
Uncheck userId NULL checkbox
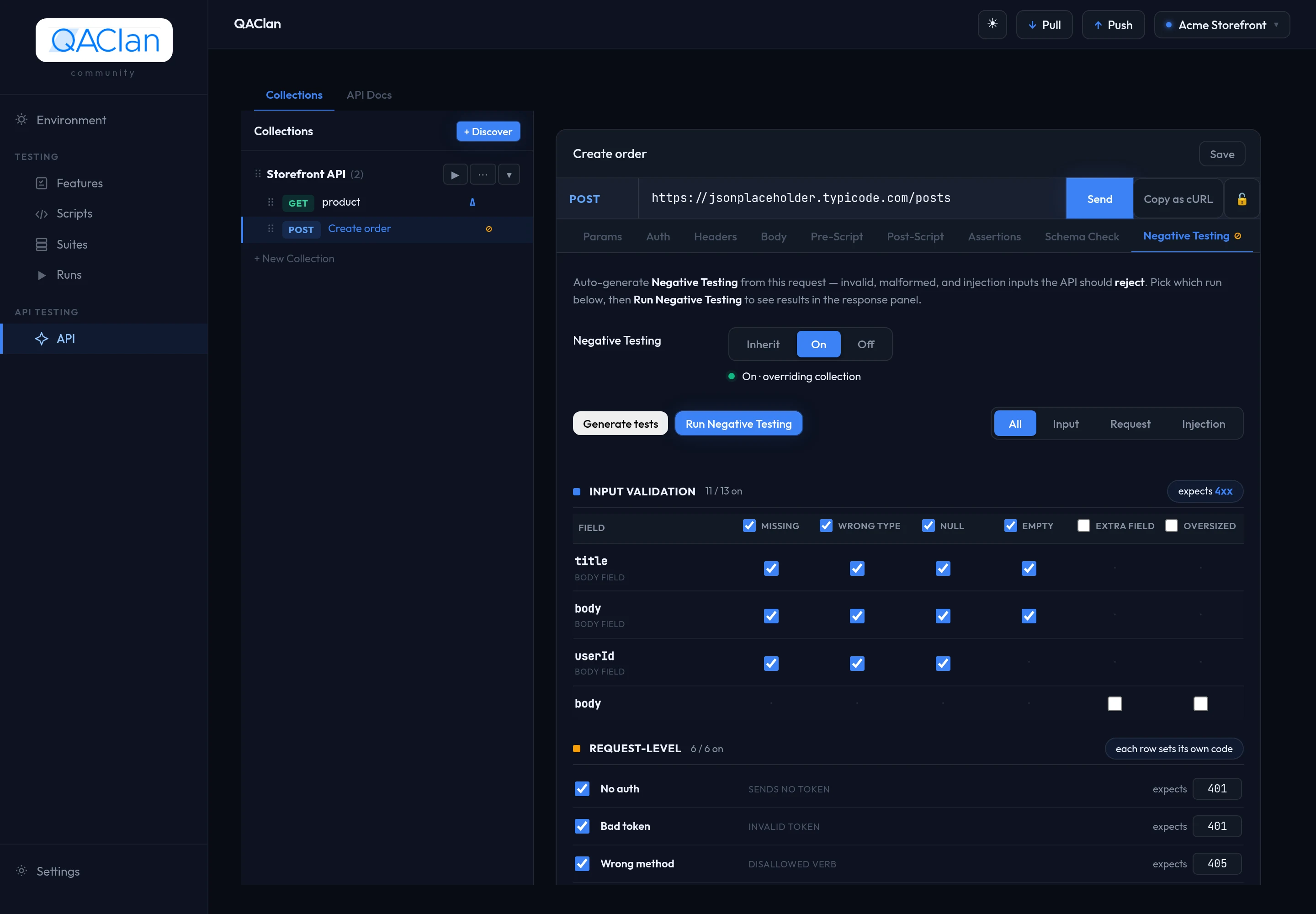(943, 663)
